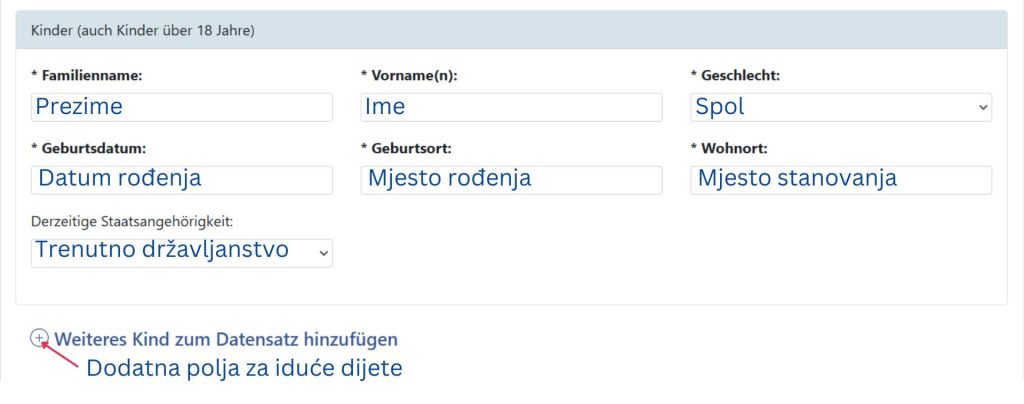Click the plus icon to add another child
Viewport: 1024px width, 404px height.
pyautogui.click(x=40, y=339)
